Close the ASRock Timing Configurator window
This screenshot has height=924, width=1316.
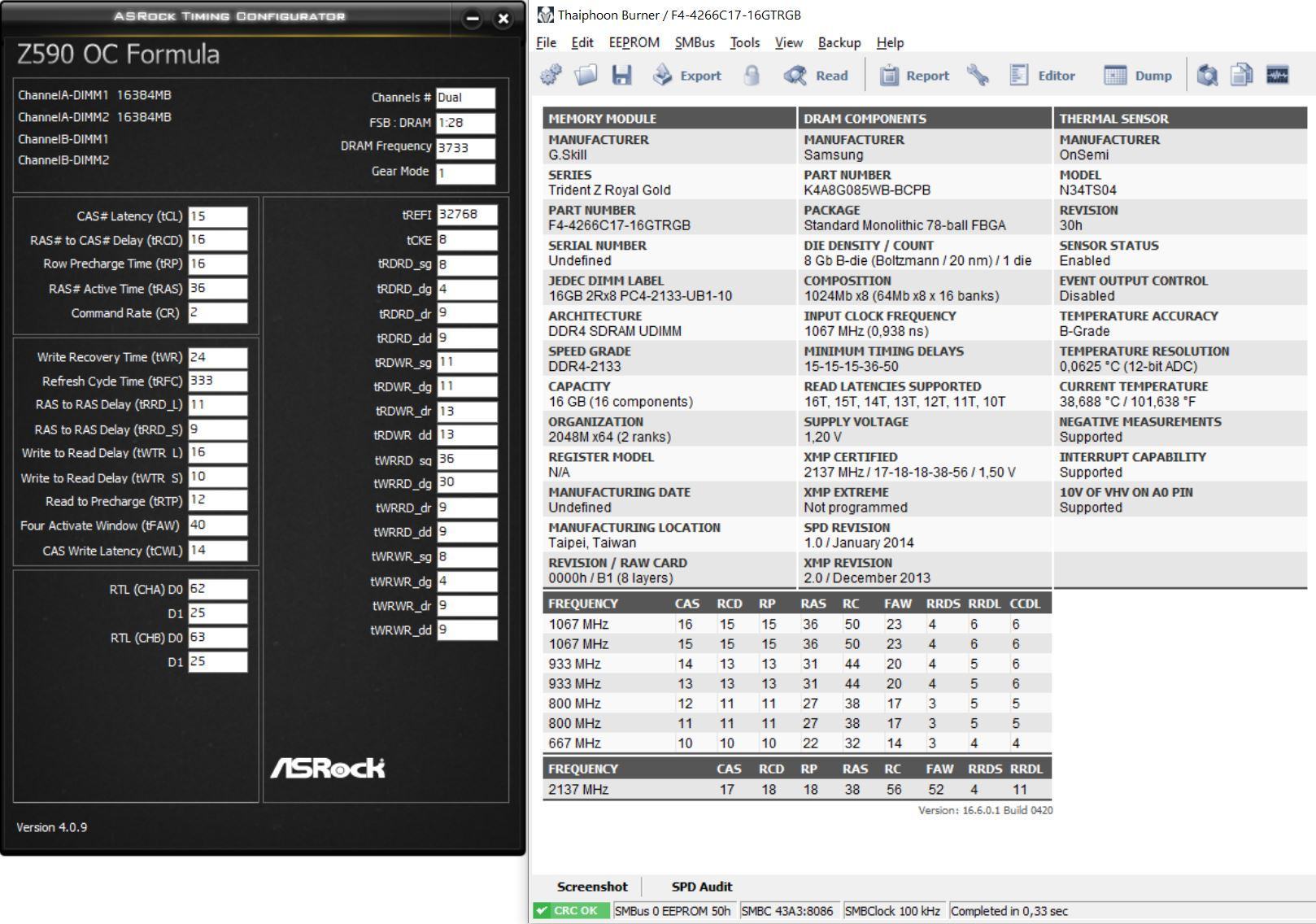[503, 19]
